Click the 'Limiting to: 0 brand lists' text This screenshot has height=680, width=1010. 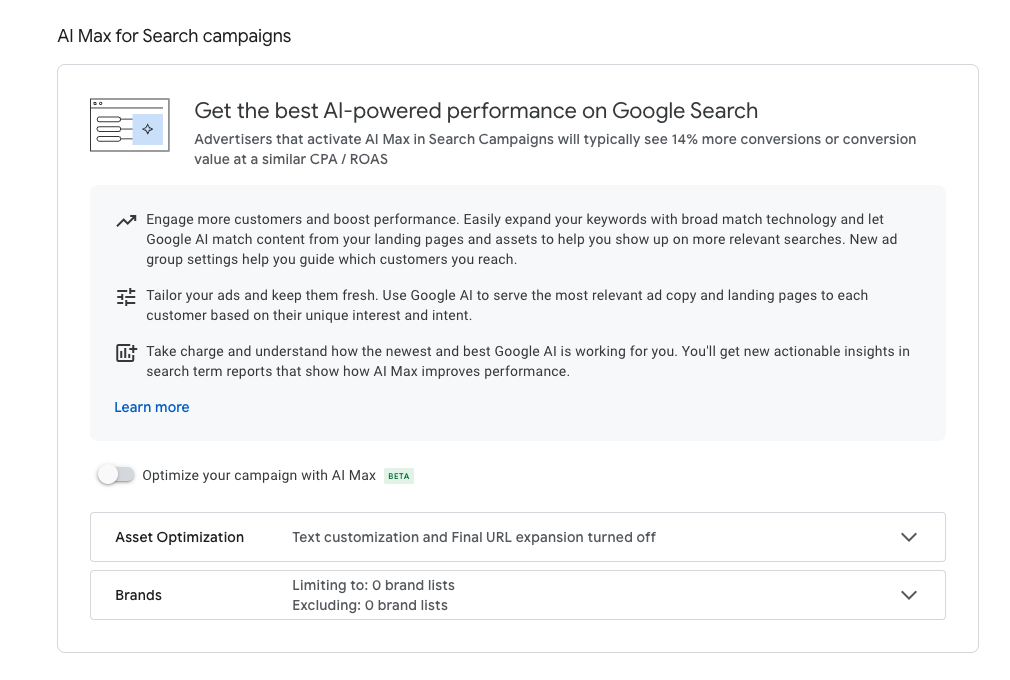(x=374, y=585)
